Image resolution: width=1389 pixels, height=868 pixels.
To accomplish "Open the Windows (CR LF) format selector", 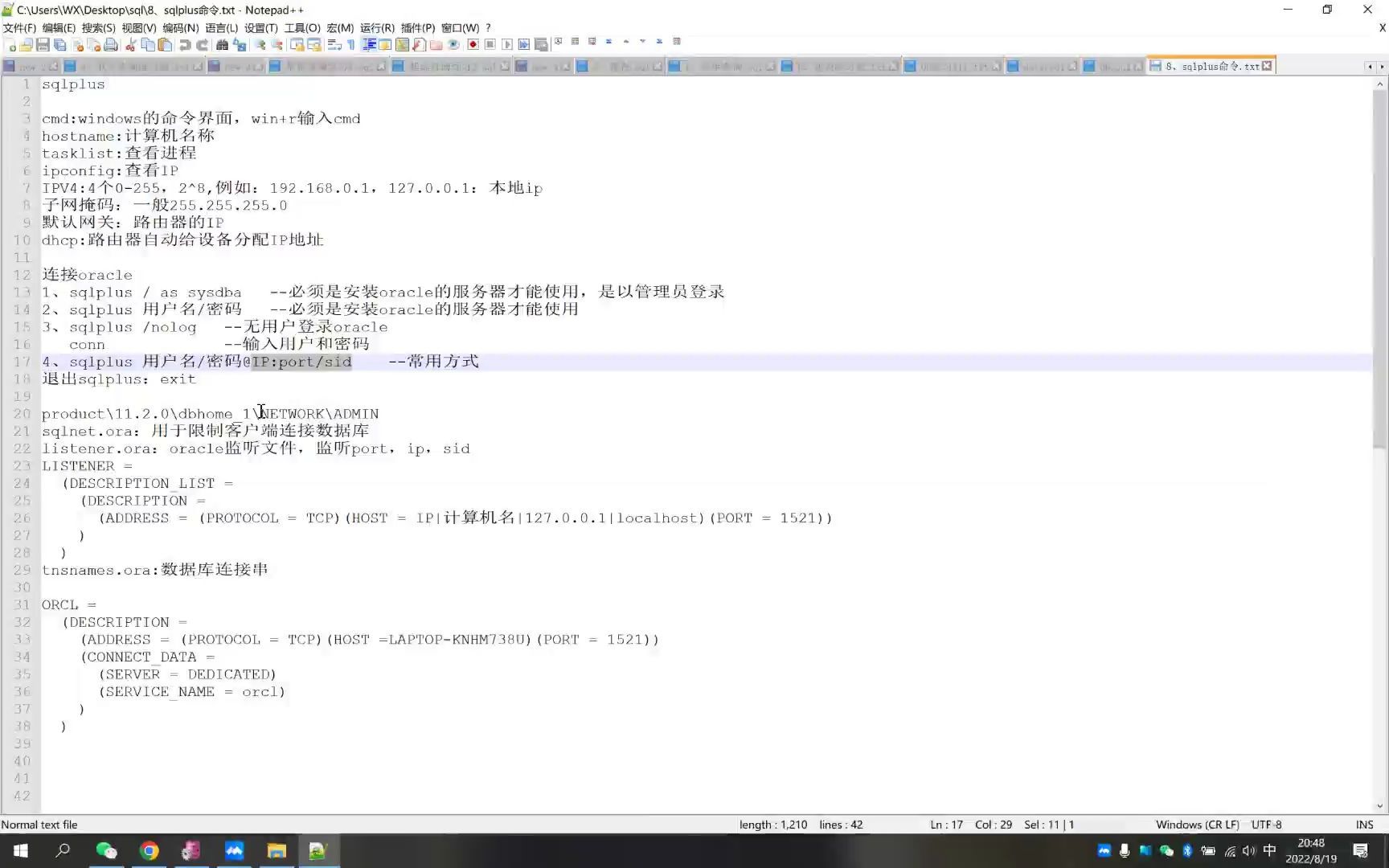I will 1197,825.
